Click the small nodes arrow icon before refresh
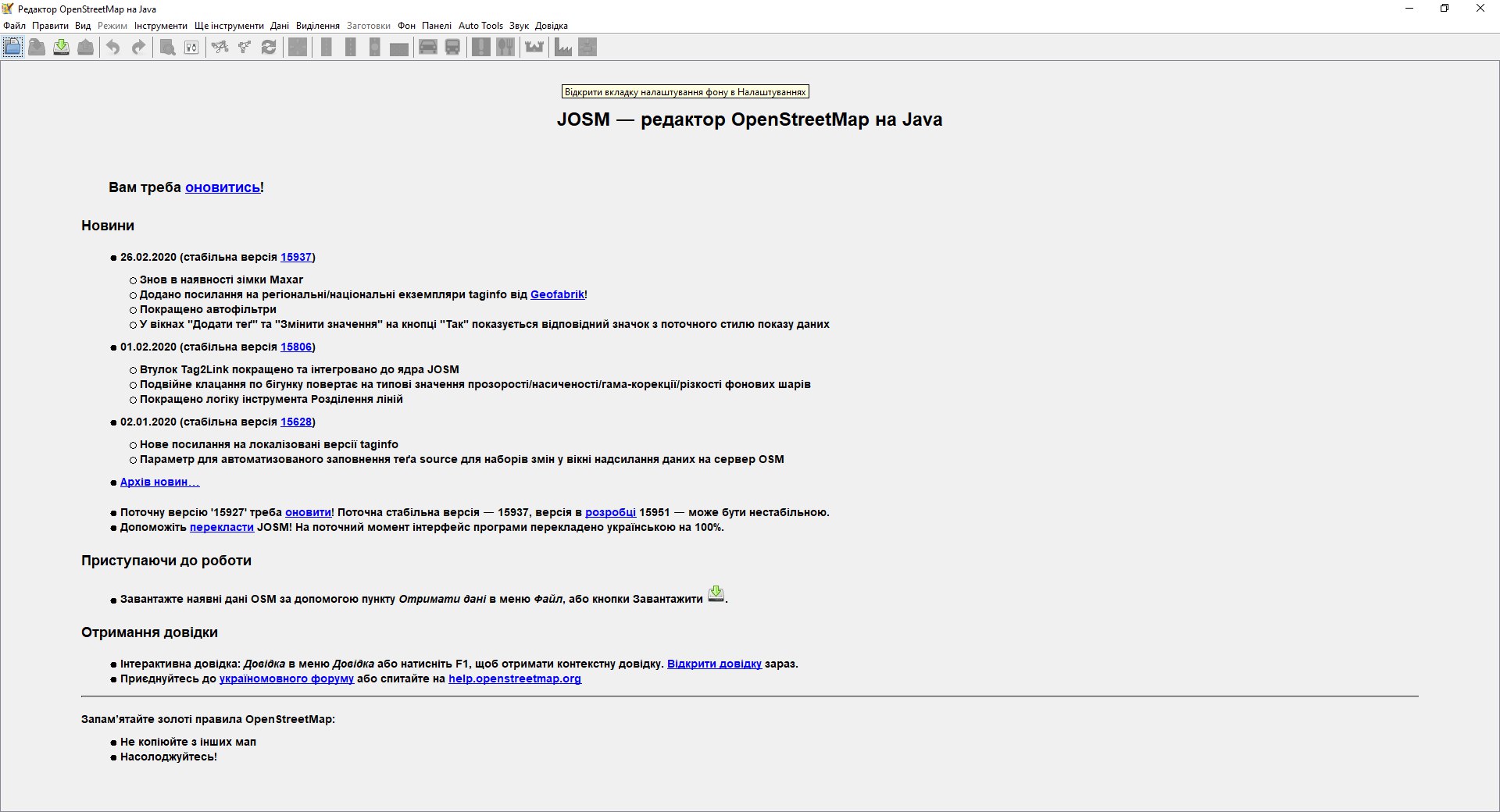The image size is (1500, 812). 245,48
